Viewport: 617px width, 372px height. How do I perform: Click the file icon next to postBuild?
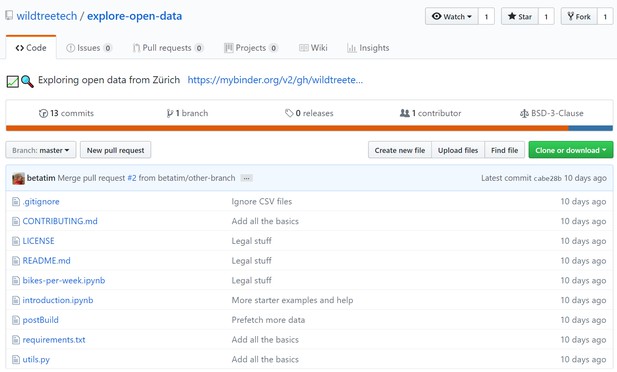(16, 320)
